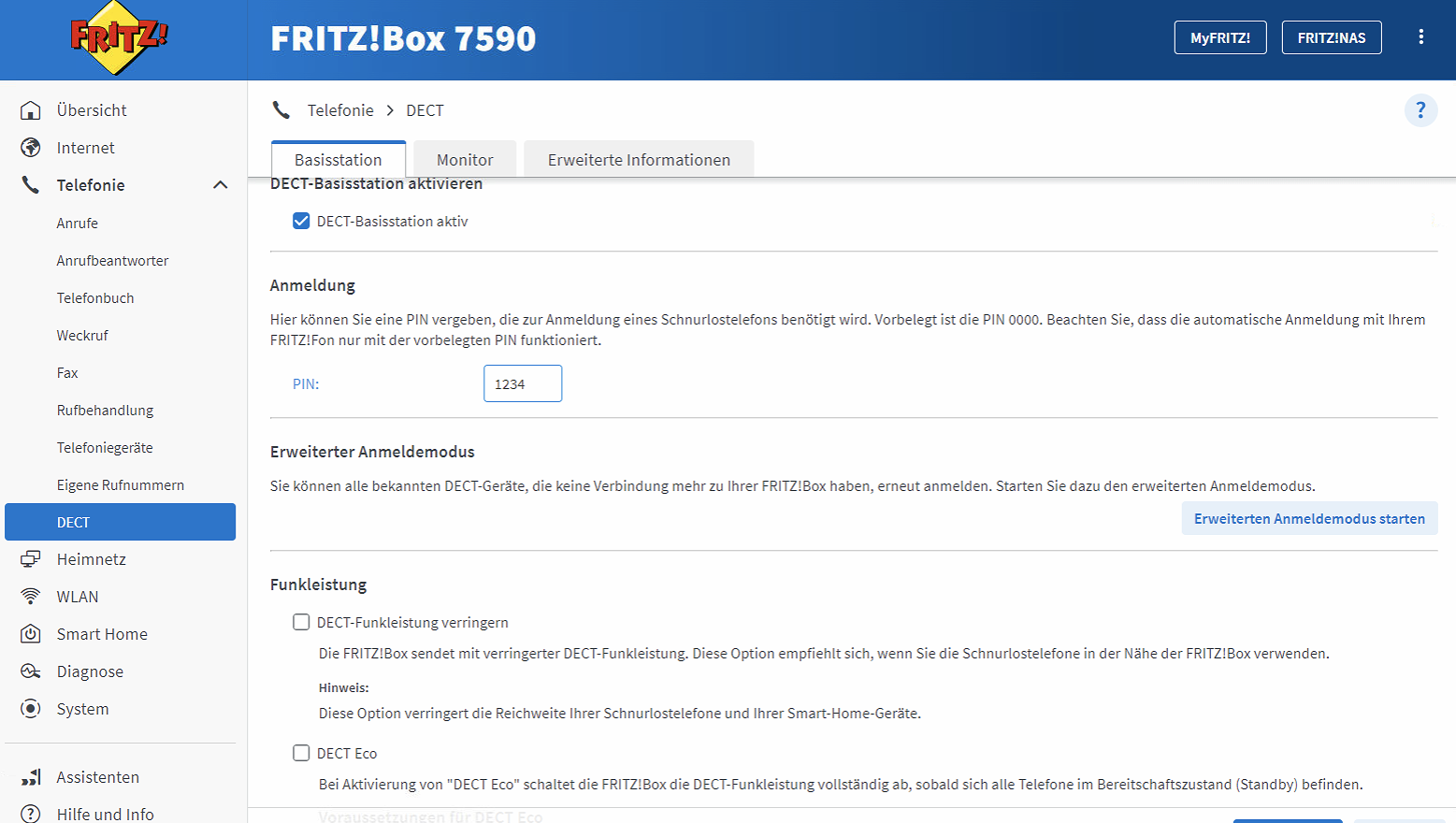
Task: Enable DECT-Funkleistung verringern checkbox
Action: [x=301, y=623]
